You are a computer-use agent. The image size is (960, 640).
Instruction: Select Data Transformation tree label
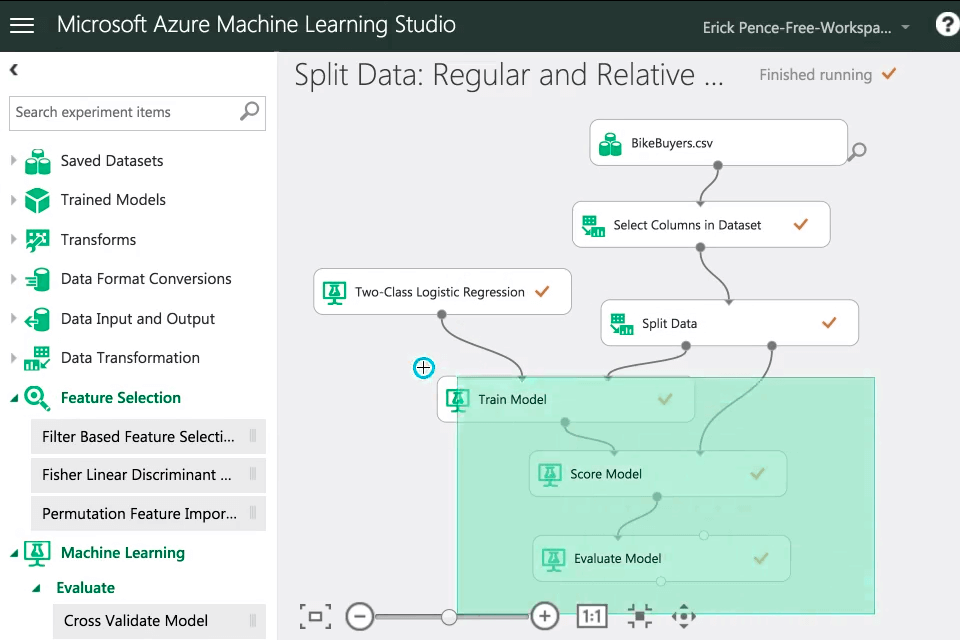tap(130, 358)
